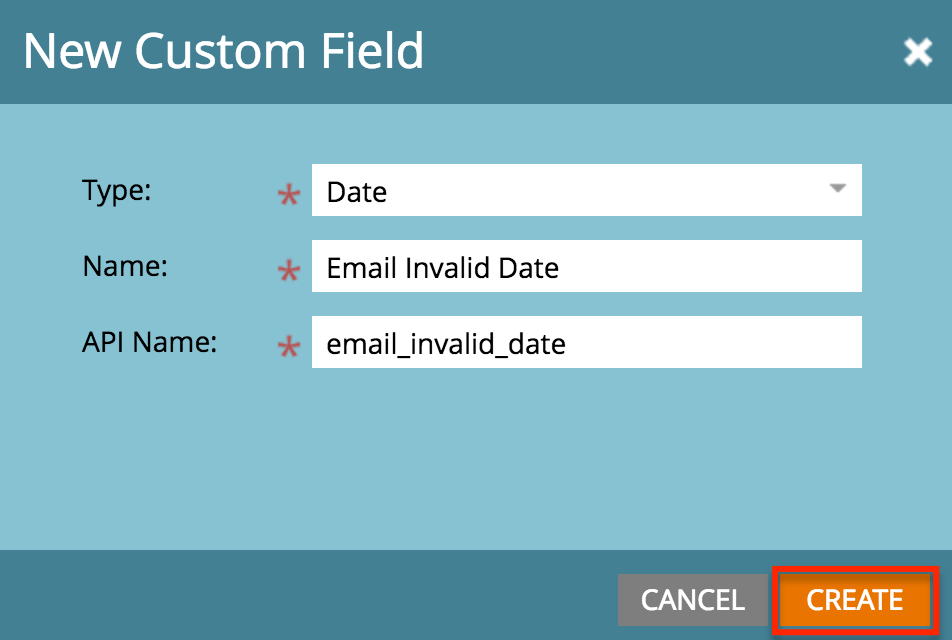Click the API Name label

pyautogui.click(x=150, y=342)
